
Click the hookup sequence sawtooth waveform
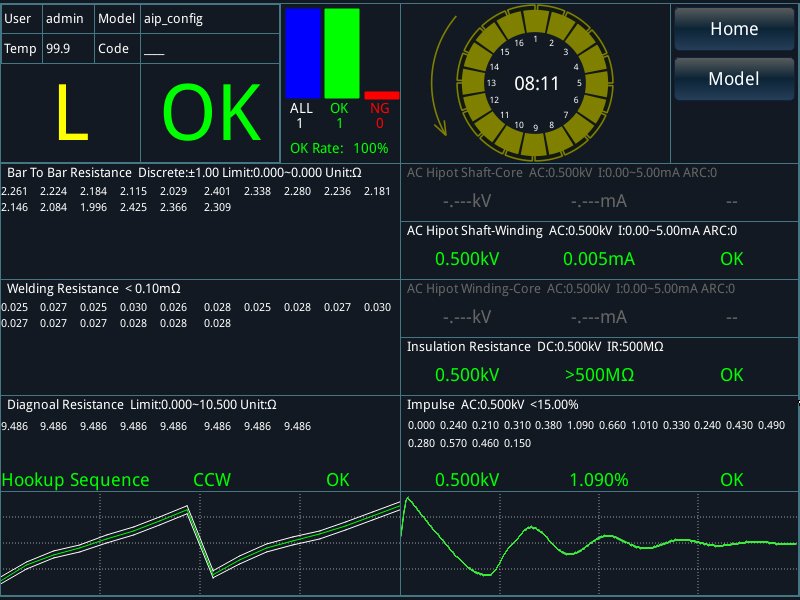tap(201, 543)
